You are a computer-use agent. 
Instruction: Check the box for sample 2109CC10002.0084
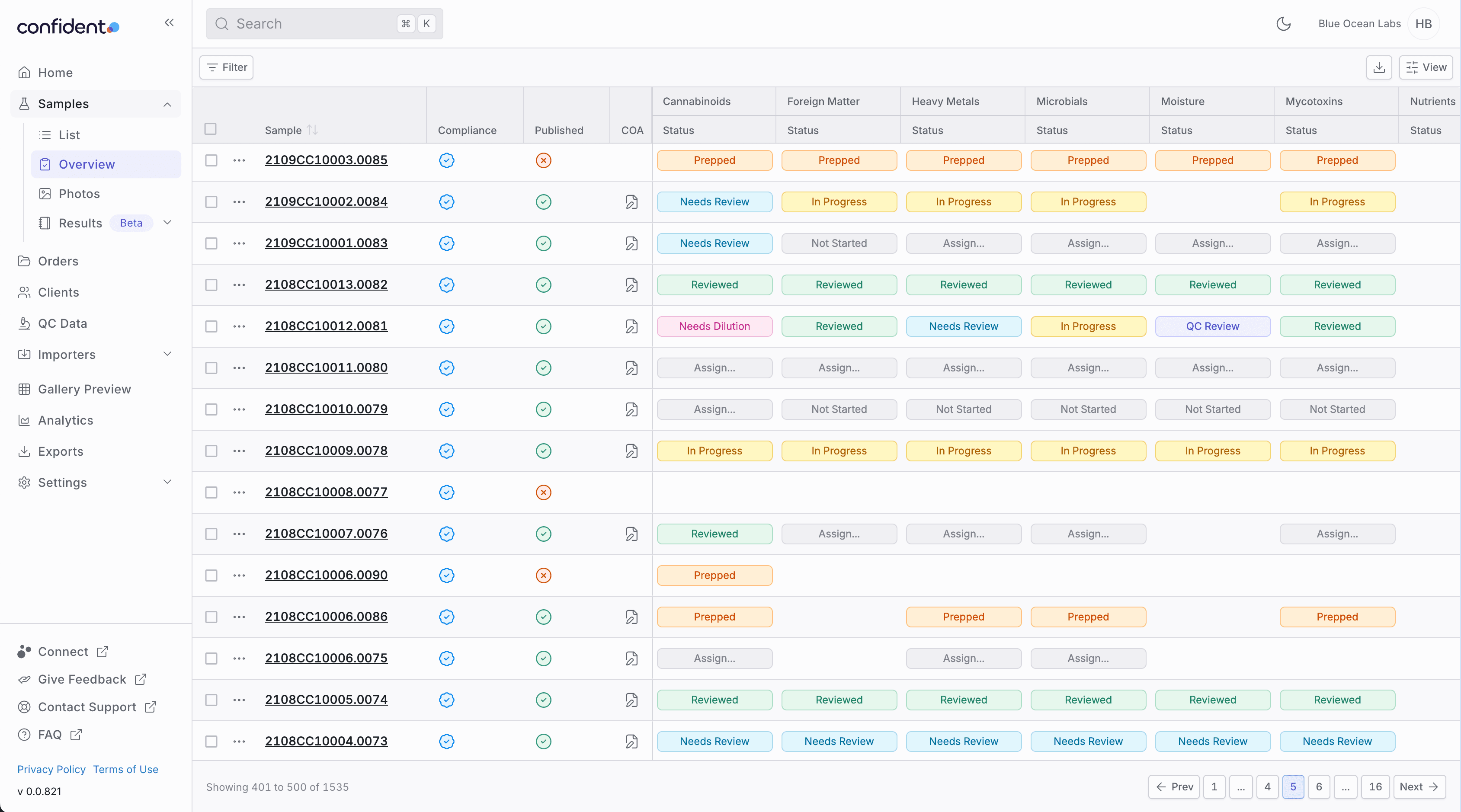click(211, 202)
